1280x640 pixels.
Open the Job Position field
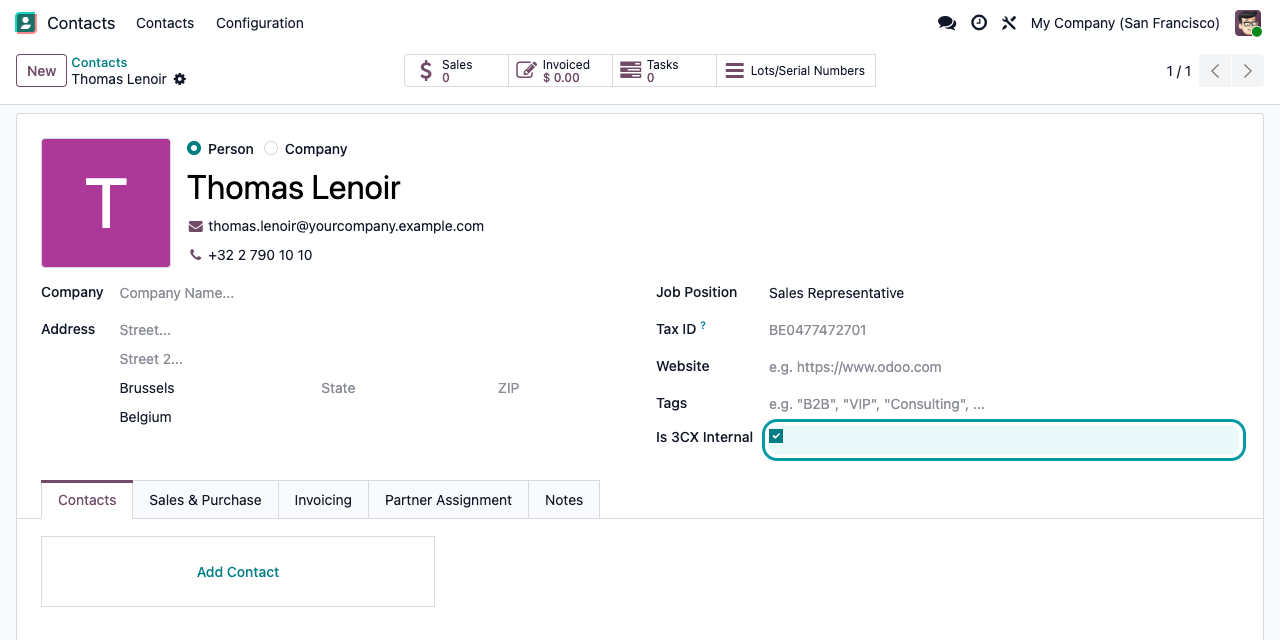pos(1004,293)
